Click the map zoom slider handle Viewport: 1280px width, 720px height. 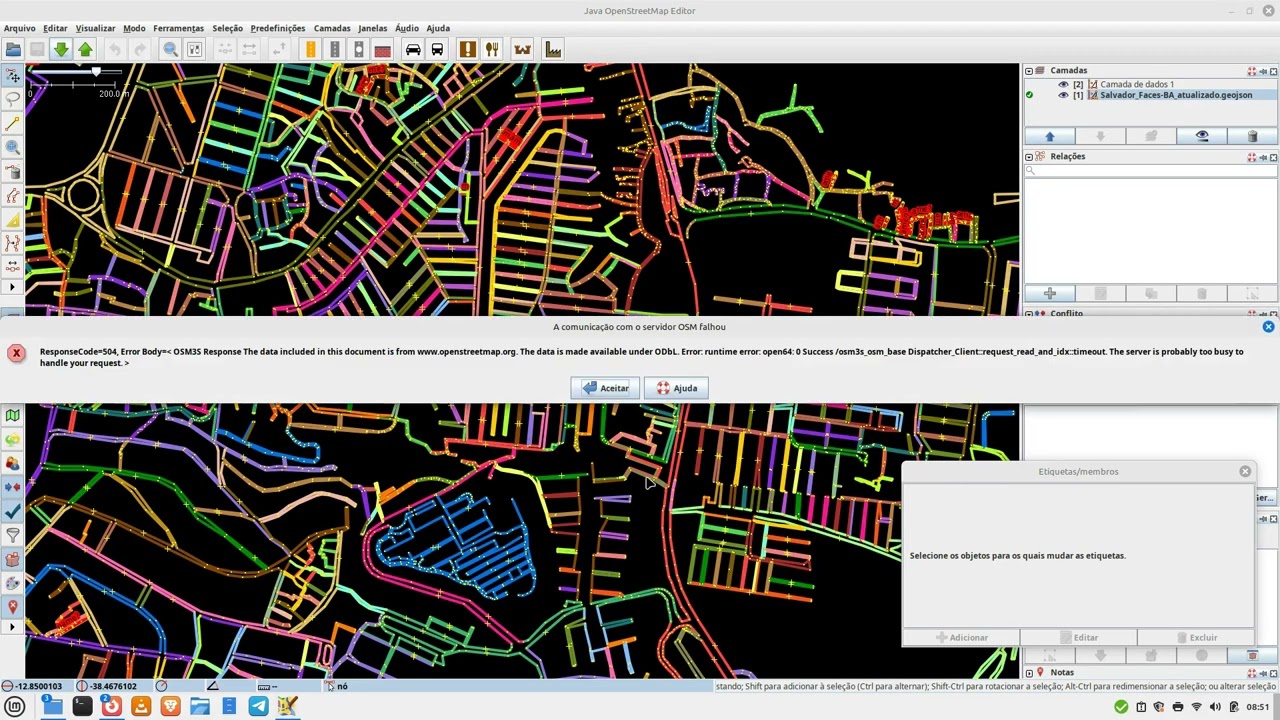(96, 72)
